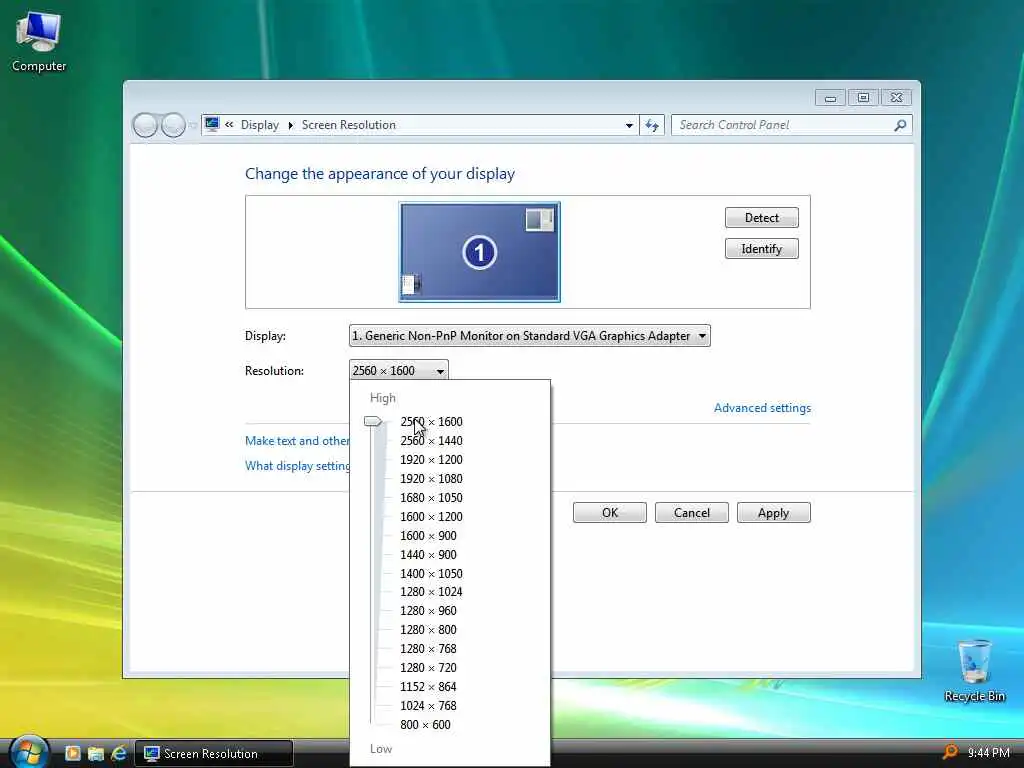Close the Screen Resolution window
This screenshot has width=1024, height=768.
[x=897, y=98]
